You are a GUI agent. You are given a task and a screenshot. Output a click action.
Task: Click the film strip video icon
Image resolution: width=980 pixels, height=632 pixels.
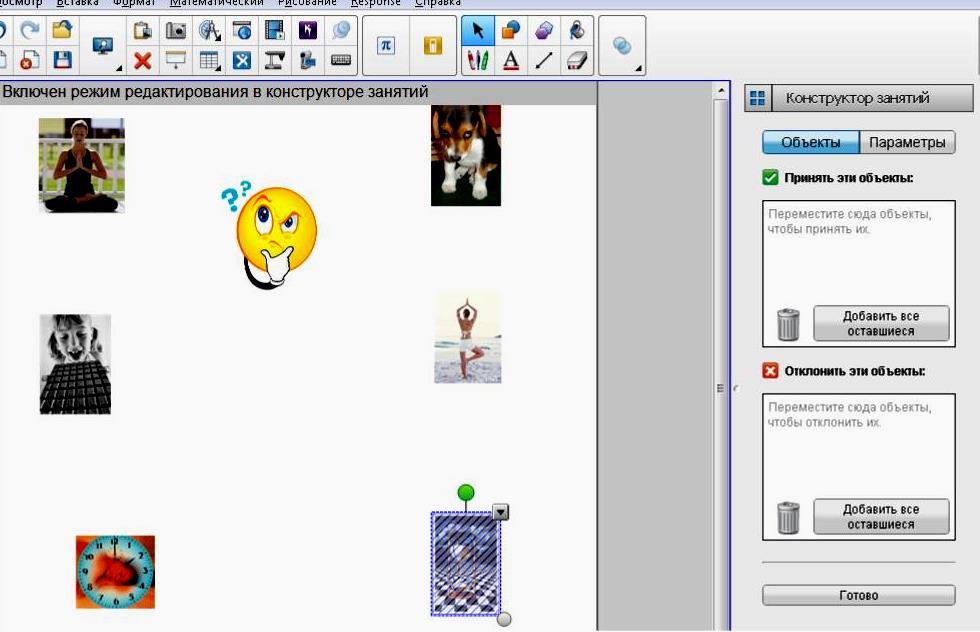tap(274, 29)
